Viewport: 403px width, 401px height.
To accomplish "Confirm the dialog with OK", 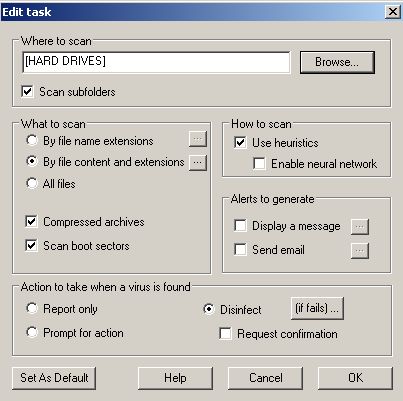I will 355,378.
